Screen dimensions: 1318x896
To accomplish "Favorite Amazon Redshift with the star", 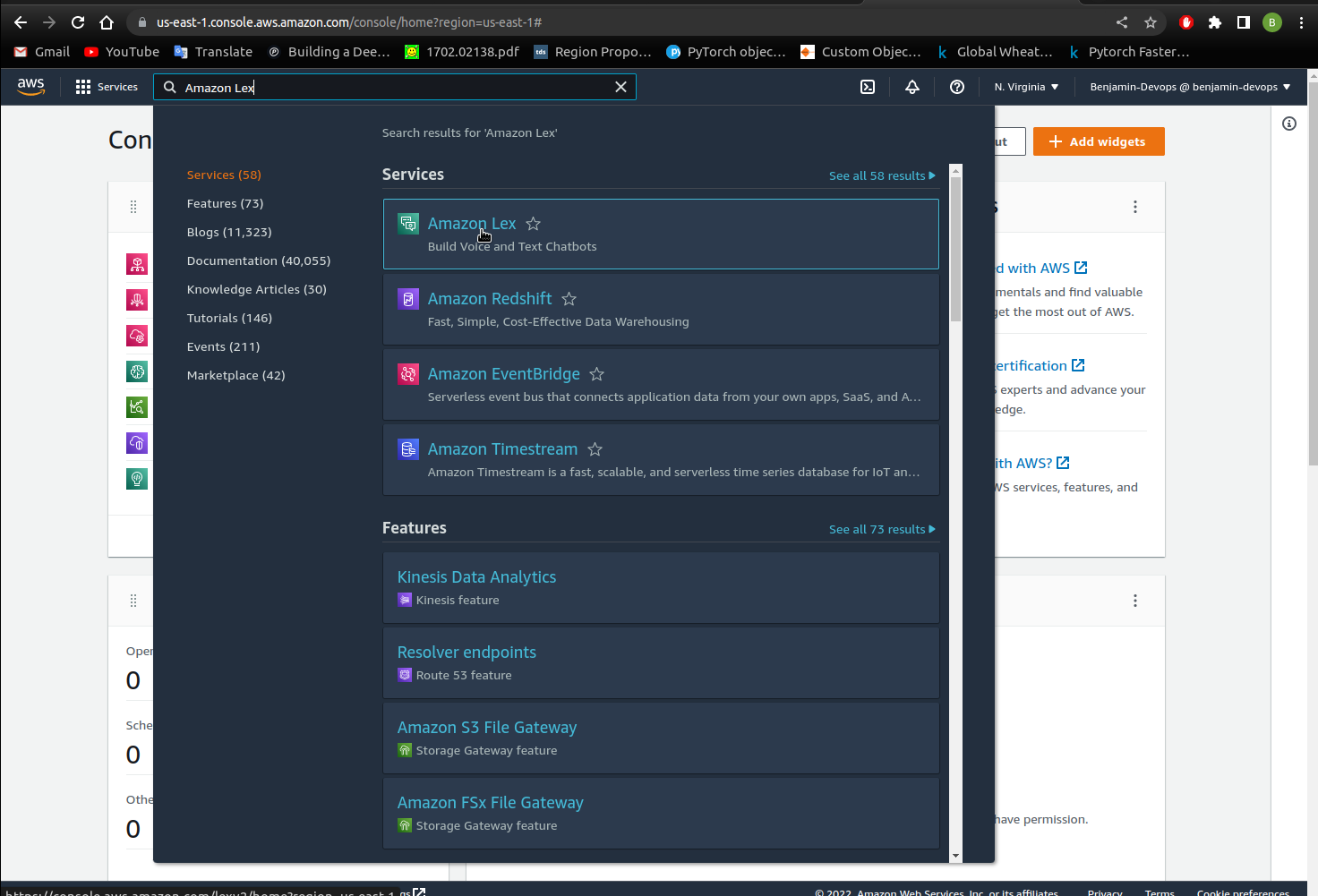I will 569,299.
